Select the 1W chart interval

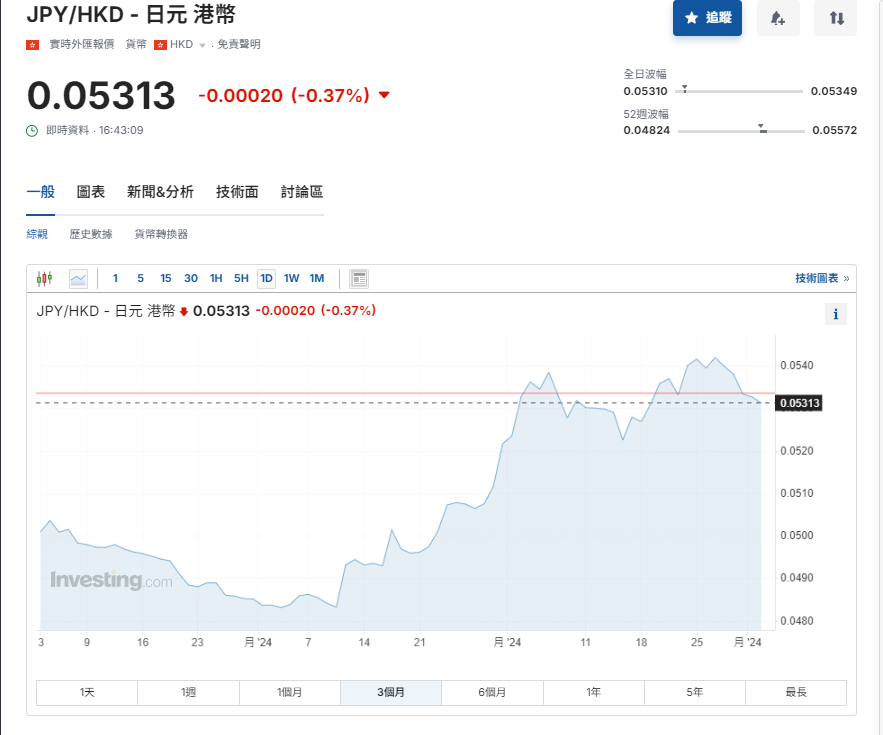click(x=291, y=278)
